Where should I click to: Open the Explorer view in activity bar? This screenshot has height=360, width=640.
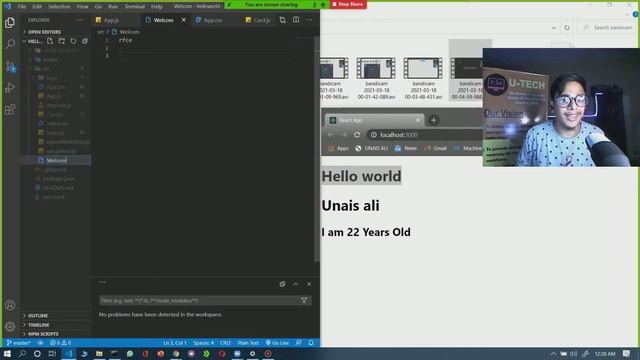[10, 22]
